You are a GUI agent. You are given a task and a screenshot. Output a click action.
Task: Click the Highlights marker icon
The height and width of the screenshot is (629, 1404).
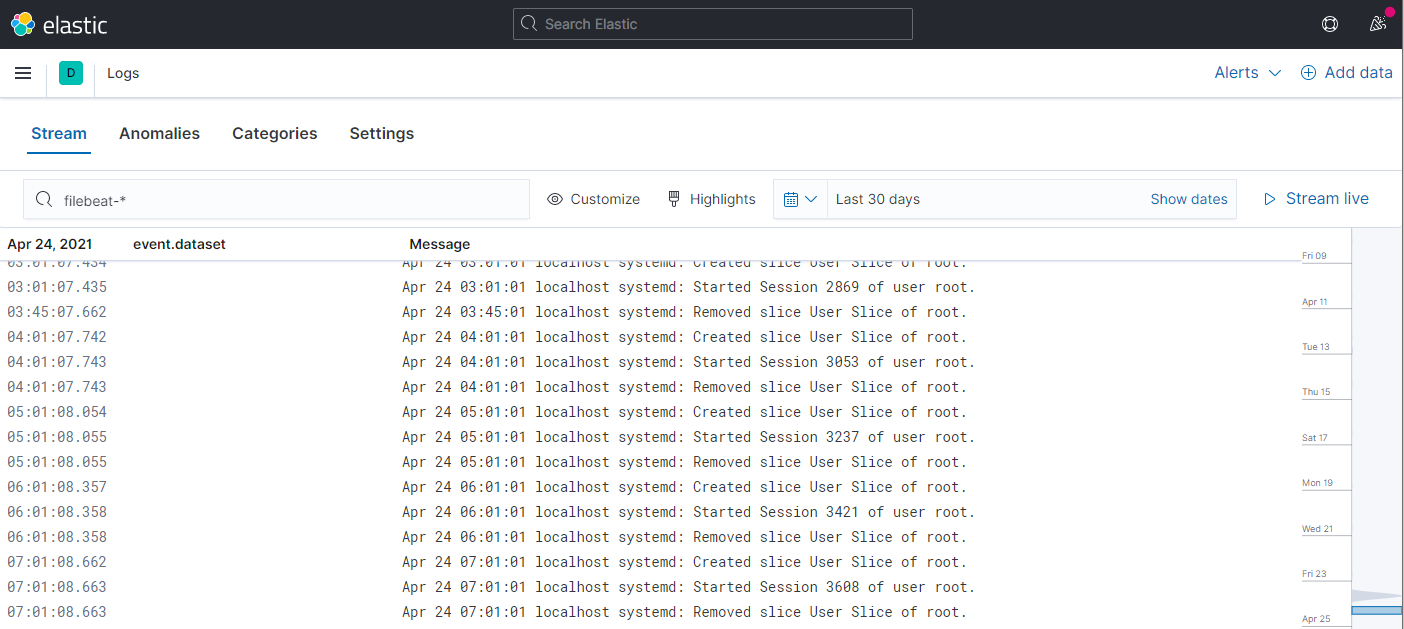674,199
